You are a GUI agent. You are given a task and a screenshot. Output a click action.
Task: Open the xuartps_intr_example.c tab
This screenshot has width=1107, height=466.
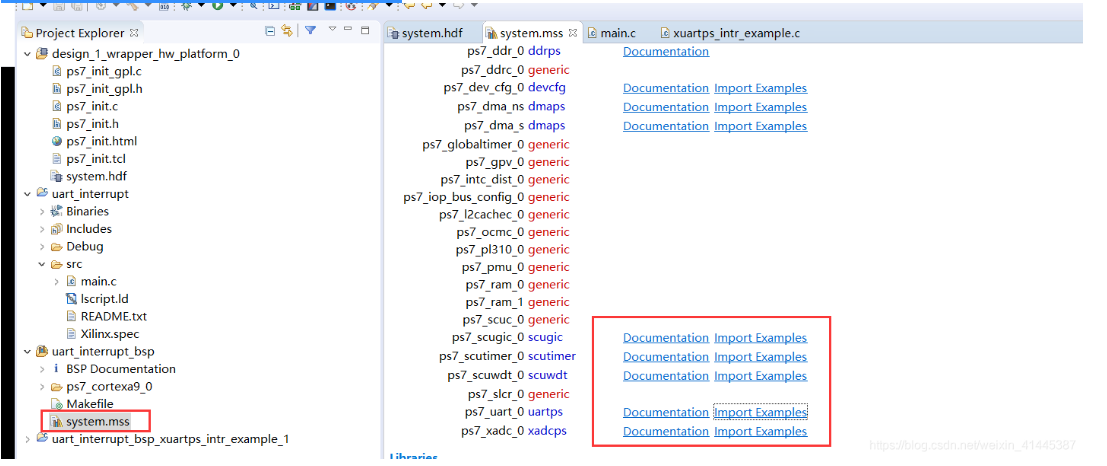point(735,33)
